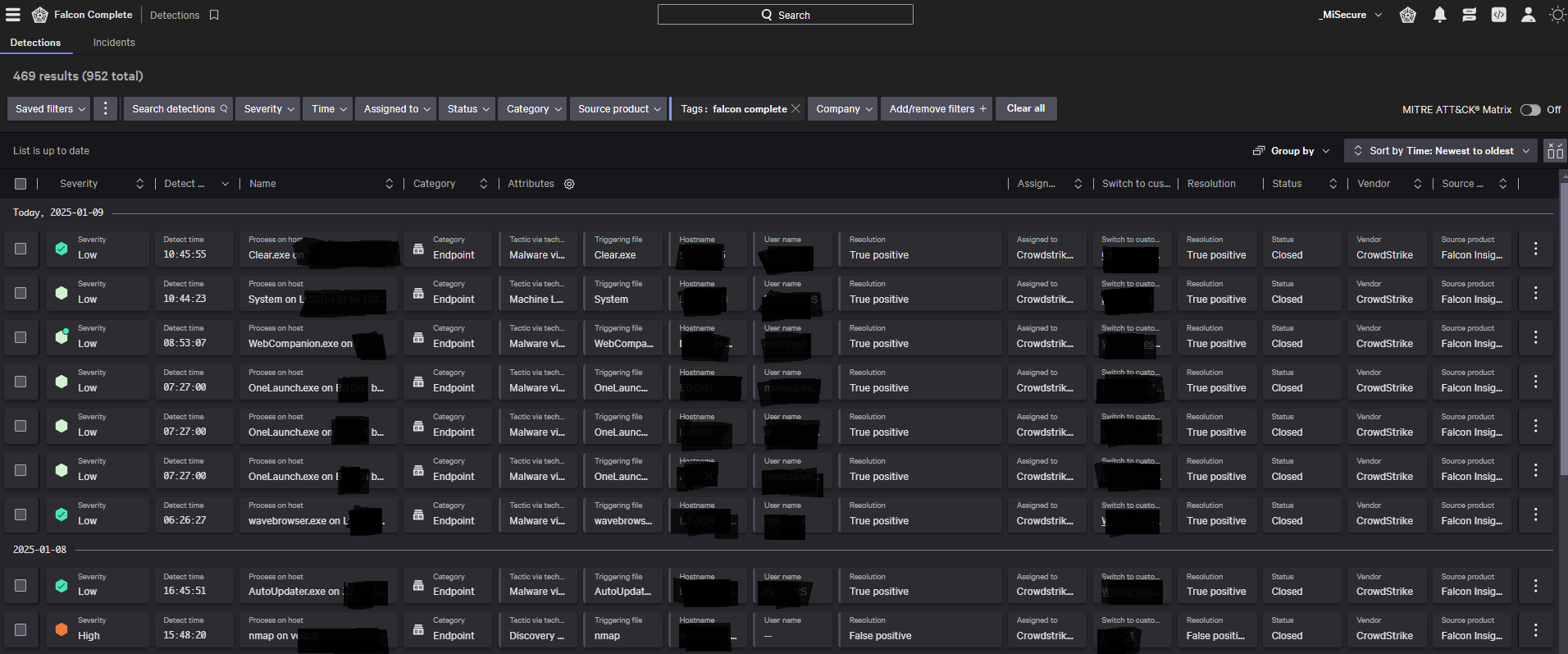Click the Falcon Complete breadcrumb

pyautogui.click(x=93, y=15)
